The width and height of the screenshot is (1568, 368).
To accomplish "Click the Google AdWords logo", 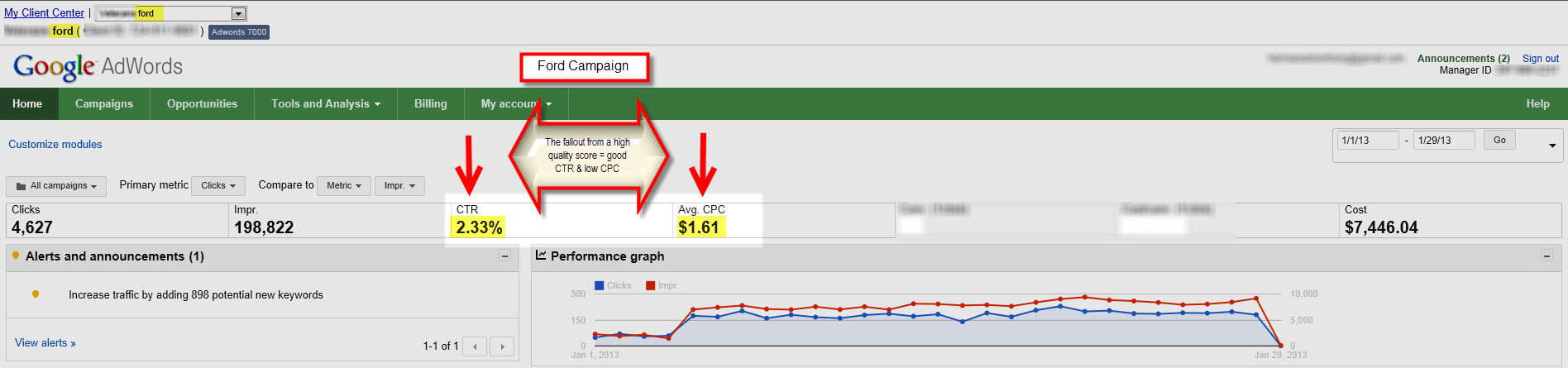I will (98, 66).
